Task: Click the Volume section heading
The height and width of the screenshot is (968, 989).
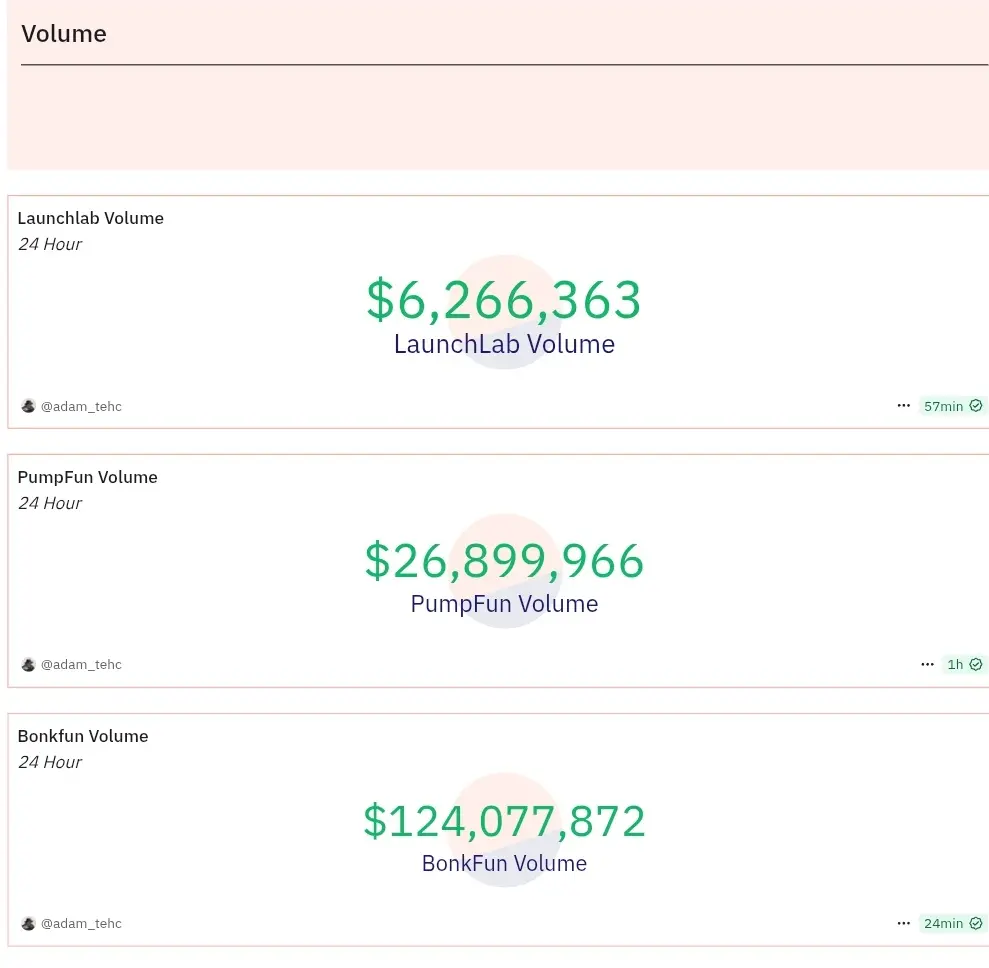Action: click(x=64, y=34)
